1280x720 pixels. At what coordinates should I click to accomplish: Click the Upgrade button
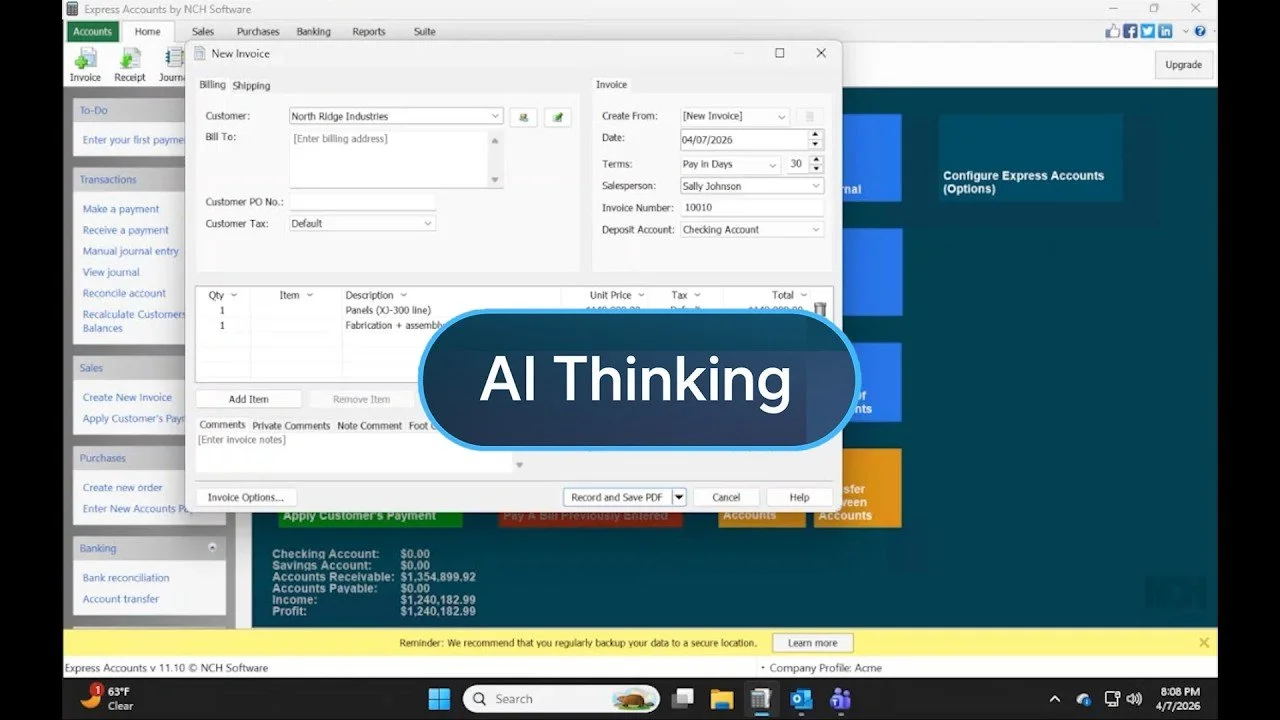point(1183,65)
